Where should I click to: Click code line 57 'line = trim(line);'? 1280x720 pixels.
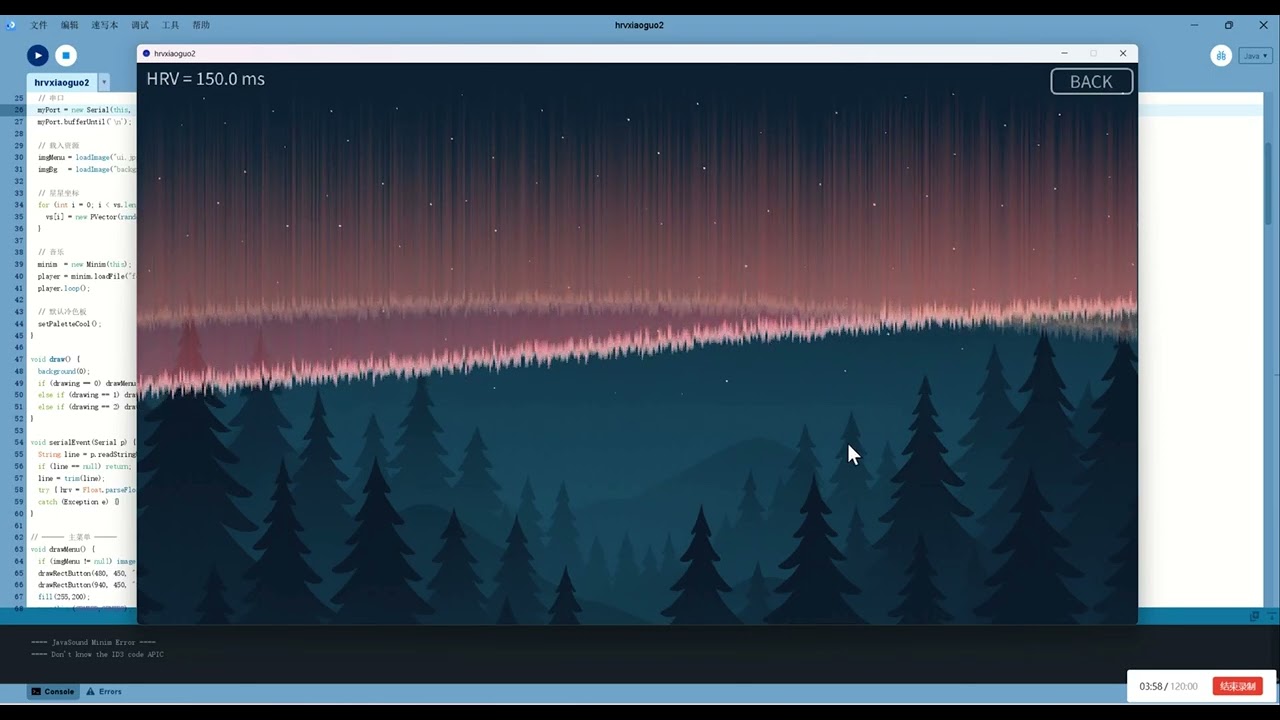point(70,478)
